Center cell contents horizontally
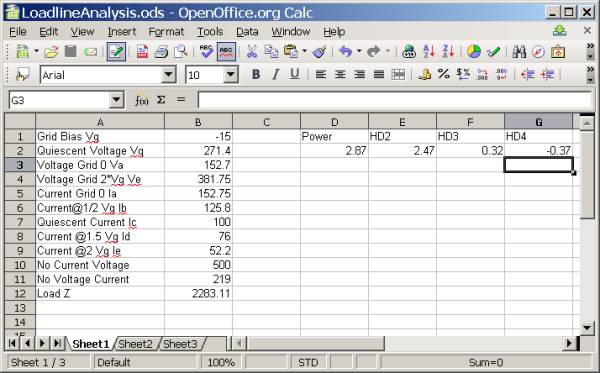Screen dimensions: 600x373 click(340, 74)
